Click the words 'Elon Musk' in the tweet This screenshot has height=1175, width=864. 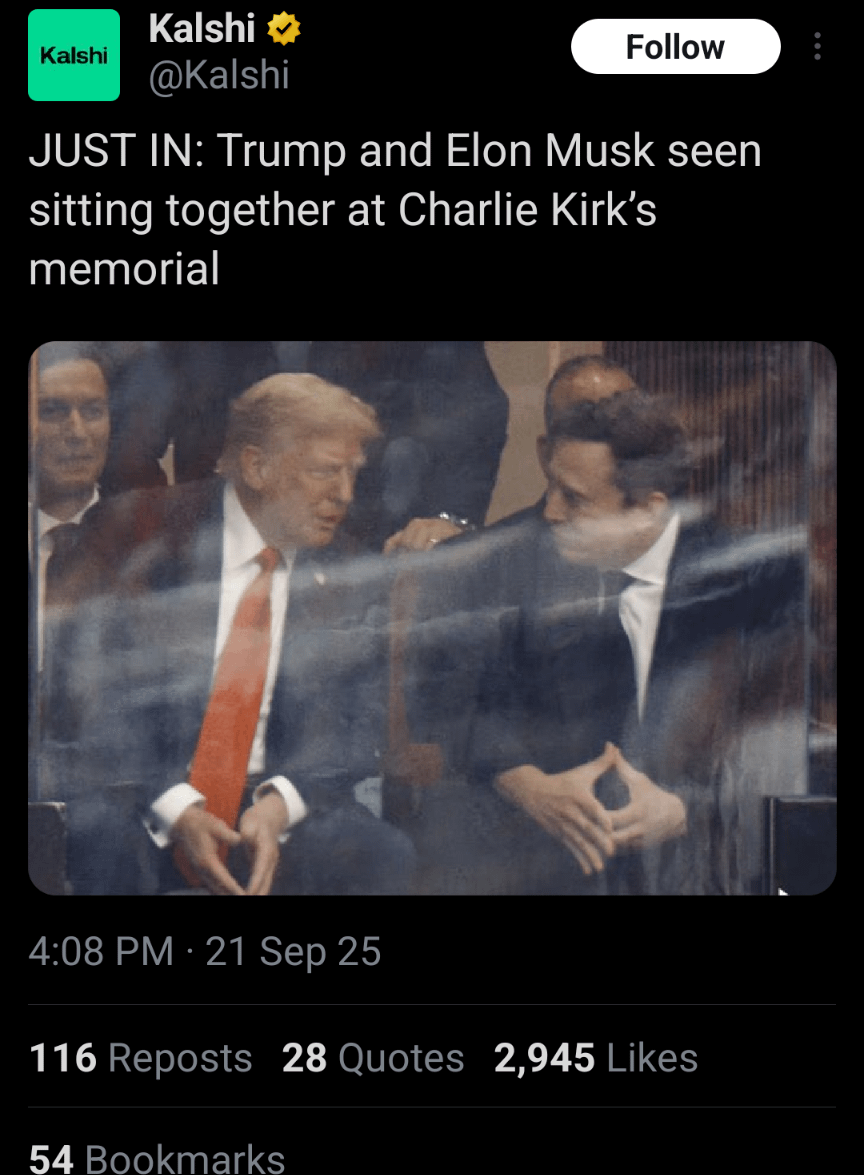click(x=550, y=151)
